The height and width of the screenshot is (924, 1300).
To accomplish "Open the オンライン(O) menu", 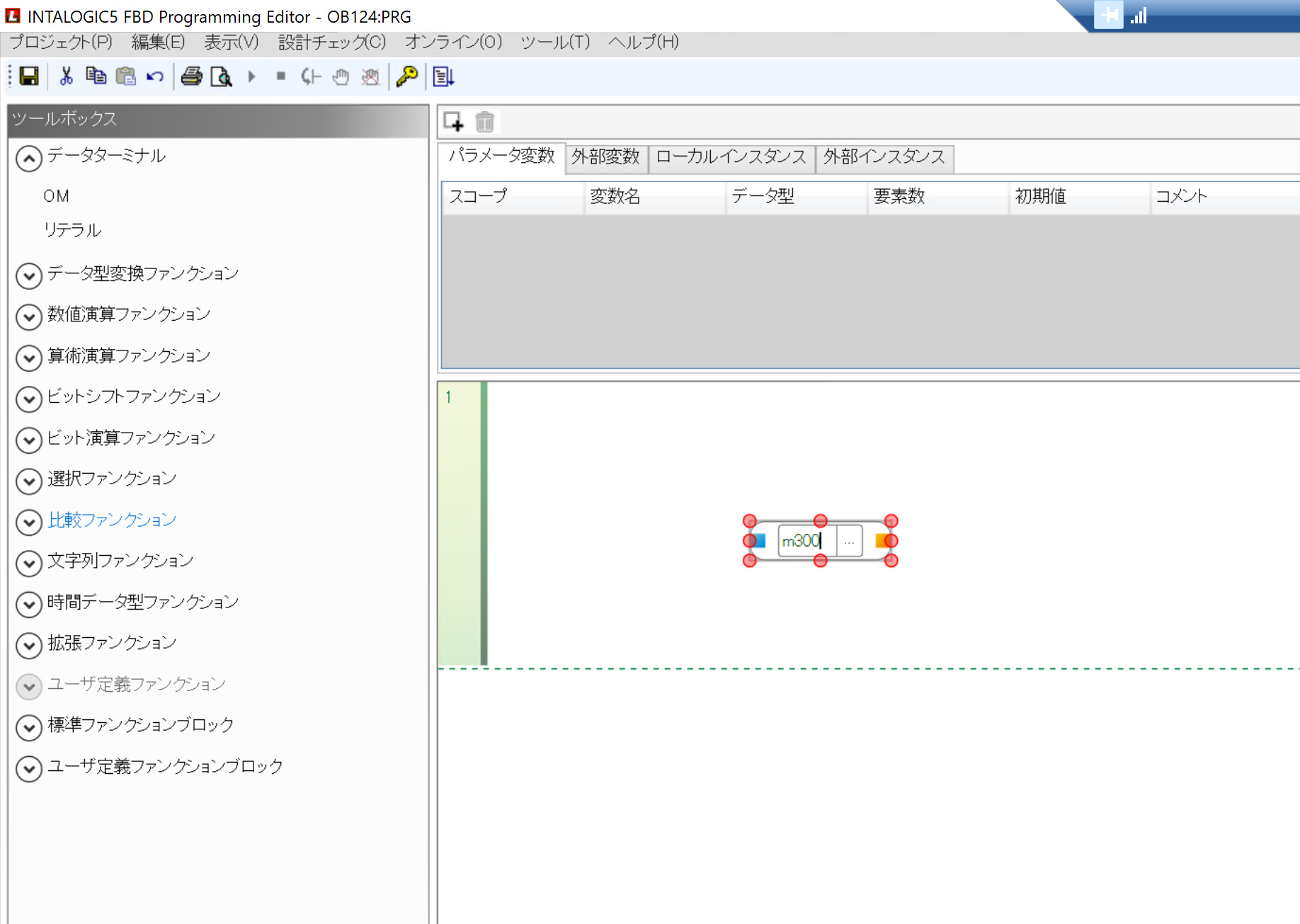I will click(453, 42).
